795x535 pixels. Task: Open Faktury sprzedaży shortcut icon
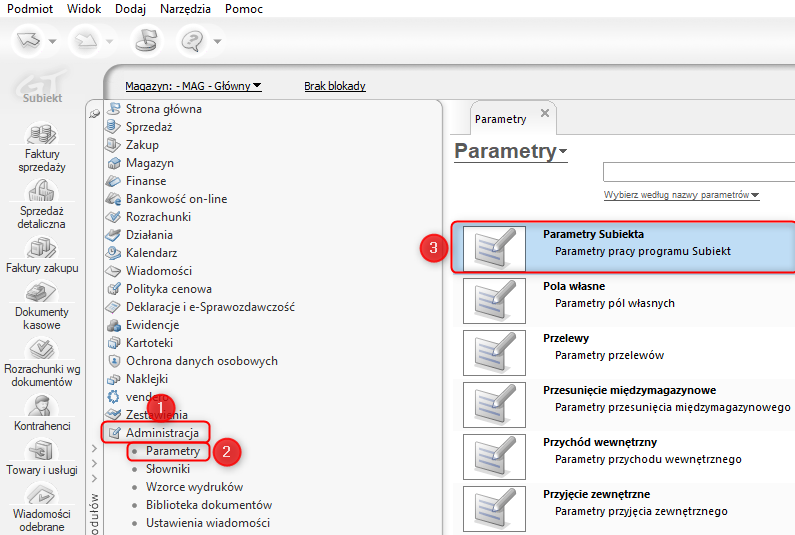pos(42,135)
